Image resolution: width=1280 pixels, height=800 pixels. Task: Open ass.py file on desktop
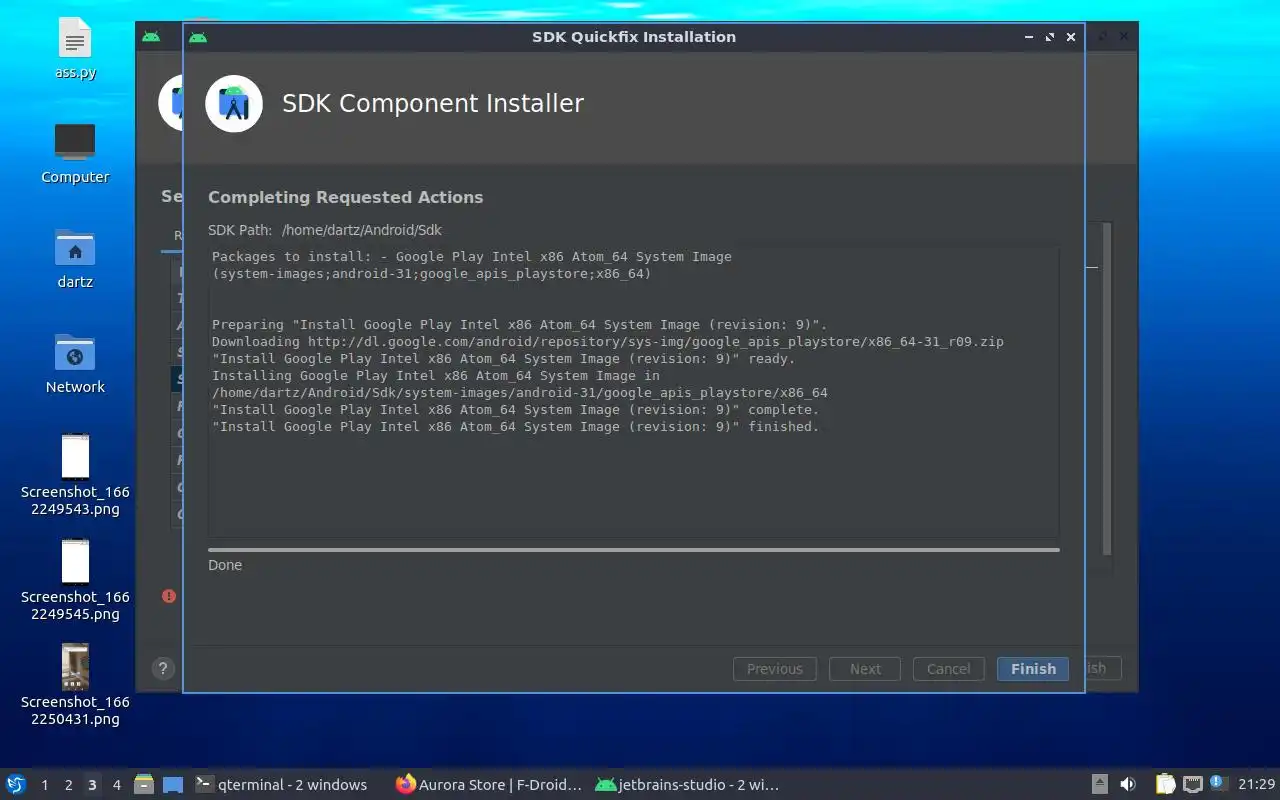click(75, 50)
